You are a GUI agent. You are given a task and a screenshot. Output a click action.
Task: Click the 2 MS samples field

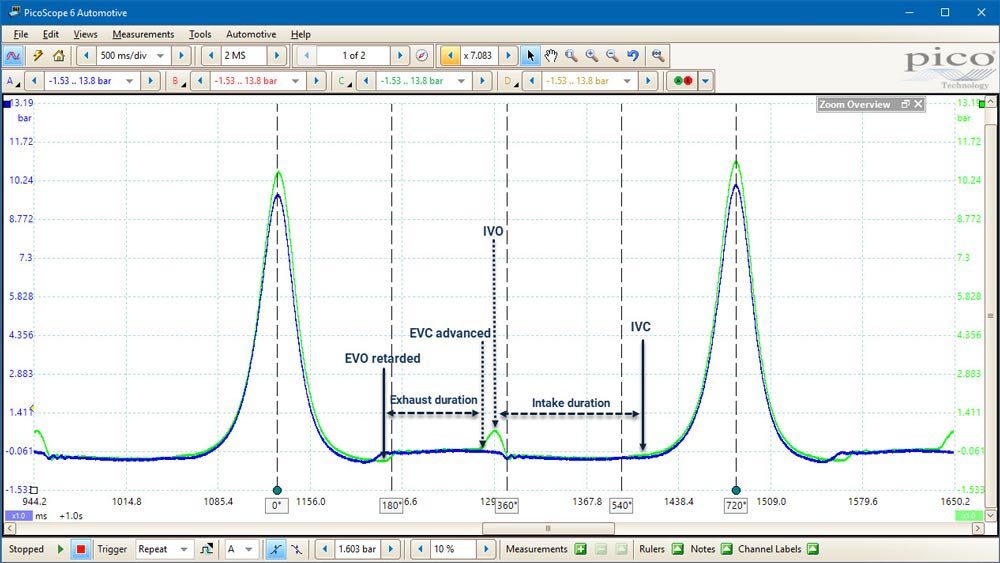pyautogui.click(x=244, y=56)
